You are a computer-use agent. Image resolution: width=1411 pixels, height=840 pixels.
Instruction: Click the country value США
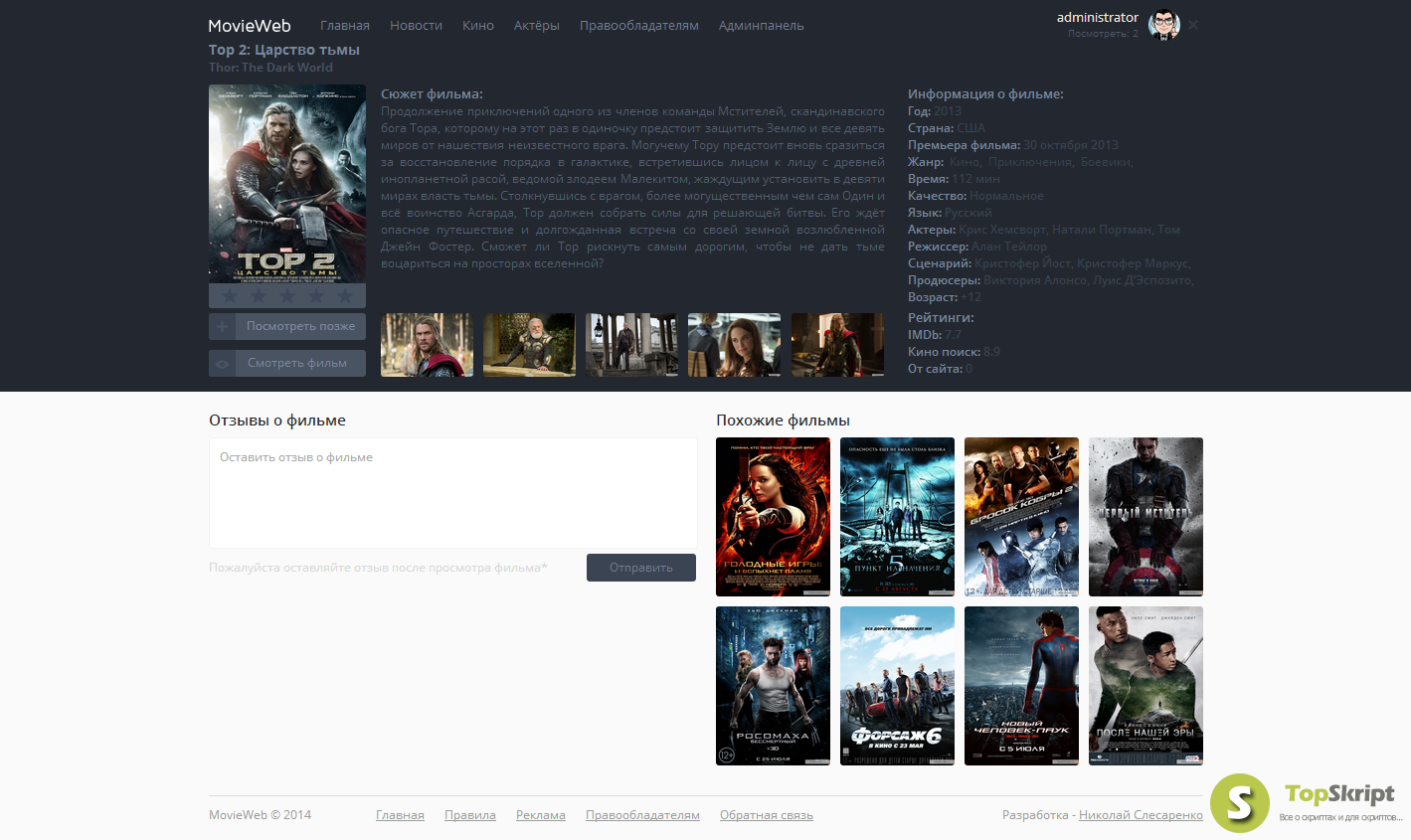coord(971,128)
